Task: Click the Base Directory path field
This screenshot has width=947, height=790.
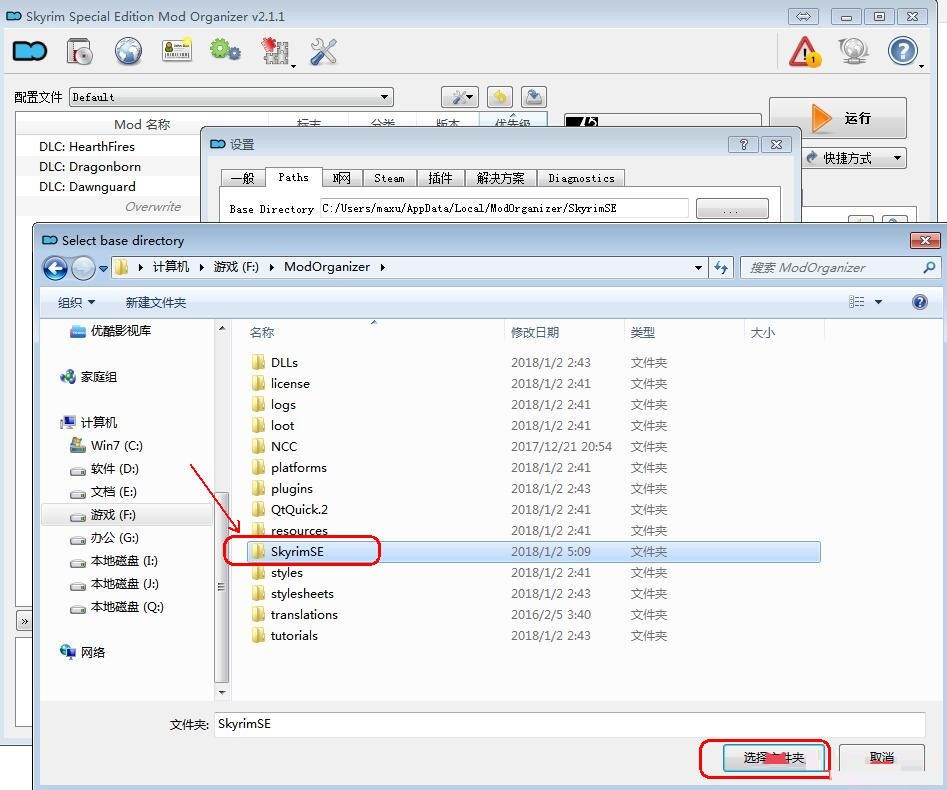Action: pos(504,208)
